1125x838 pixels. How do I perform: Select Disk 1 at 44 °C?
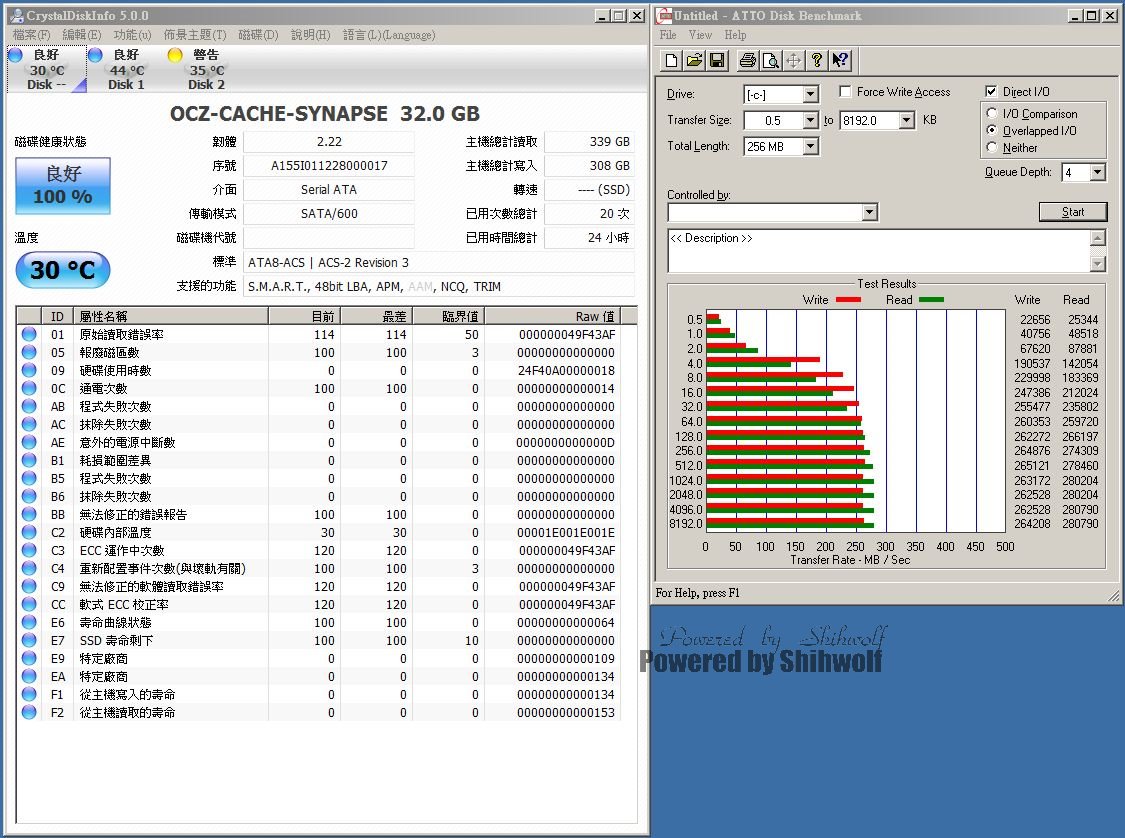[x=126, y=70]
